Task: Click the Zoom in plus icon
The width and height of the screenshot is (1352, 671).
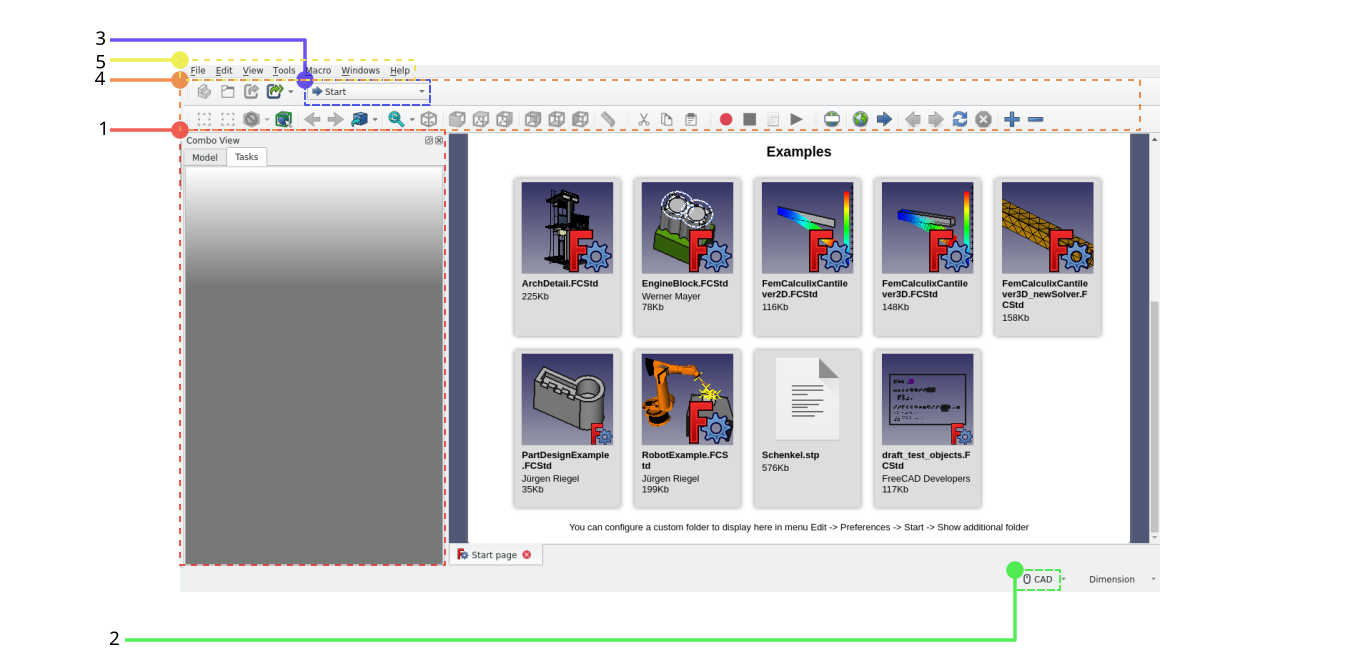Action: 1012,119
